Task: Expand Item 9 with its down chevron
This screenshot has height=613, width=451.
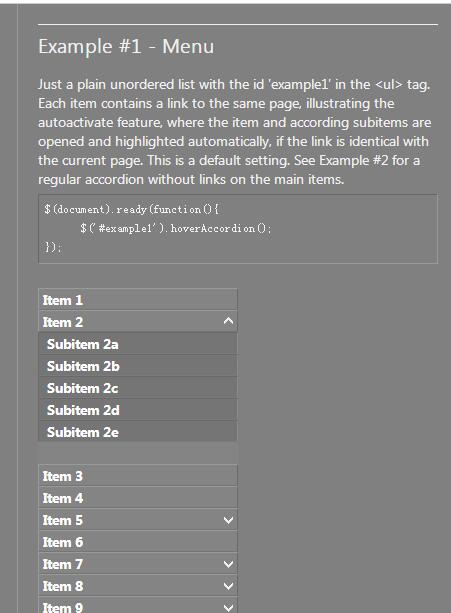Action: click(228, 607)
